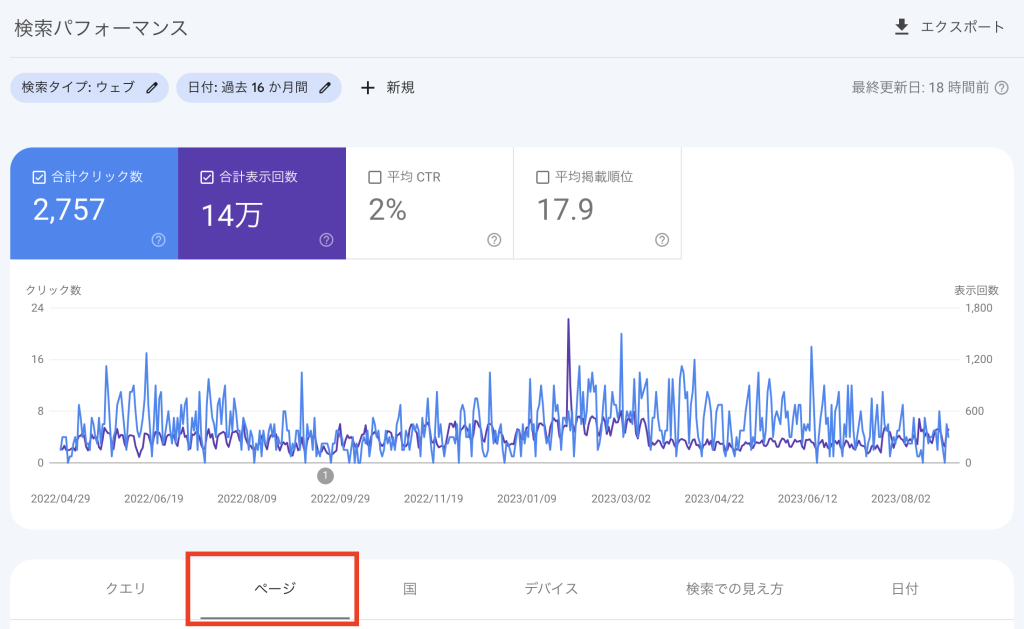The height and width of the screenshot is (629, 1024).
Task: Click the plus icon for 新規 filter
Action: (367, 88)
